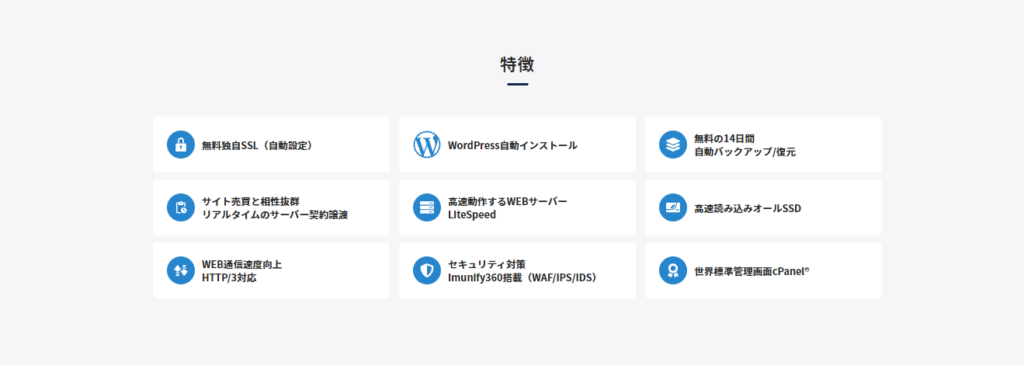Select the Imunify360搭載（WAF/IPS/IDS） text
This screenshot has height=366, width=1024.
(522, 278)
